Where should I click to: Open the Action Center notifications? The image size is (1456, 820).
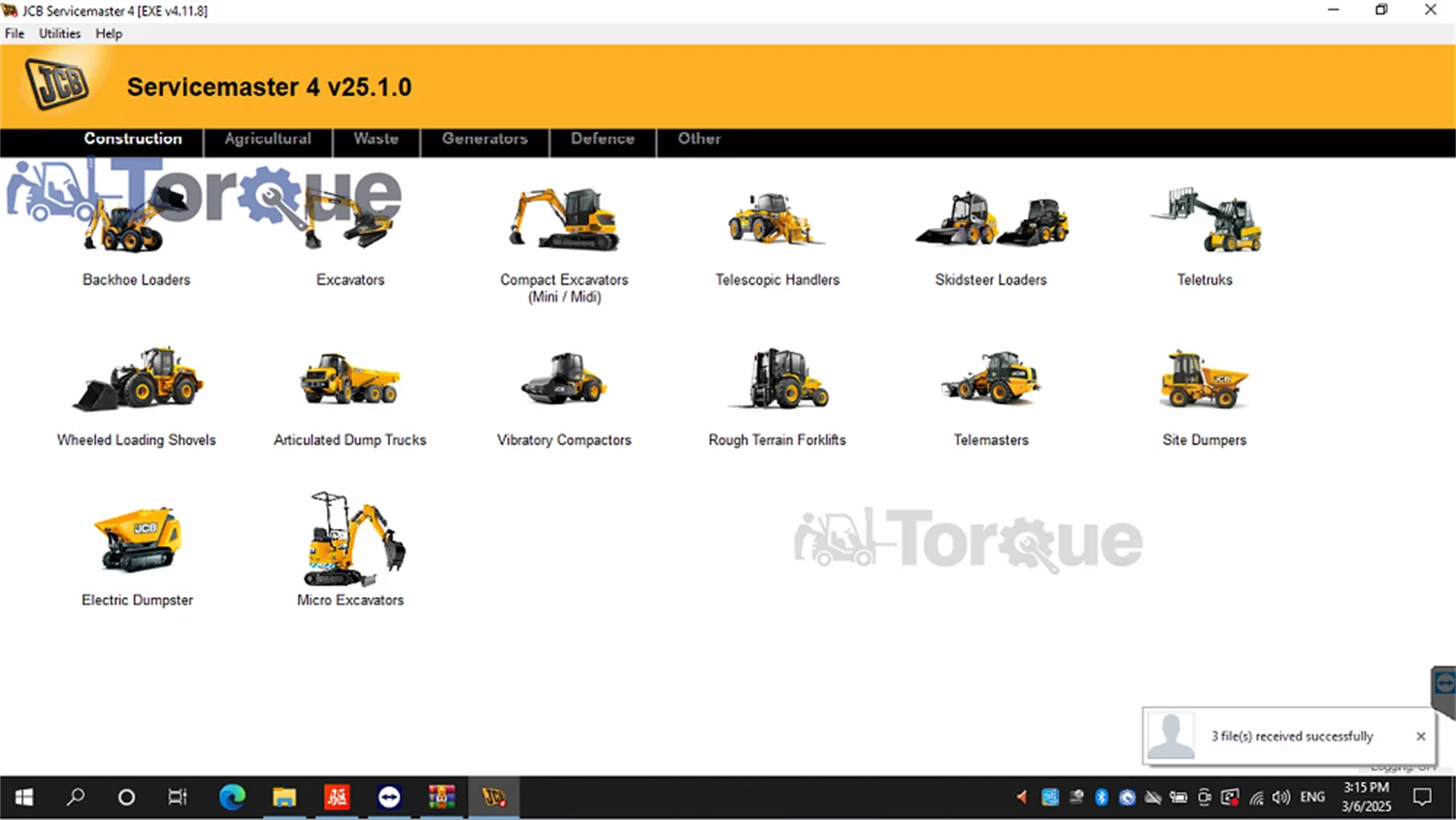[1423, 798]
